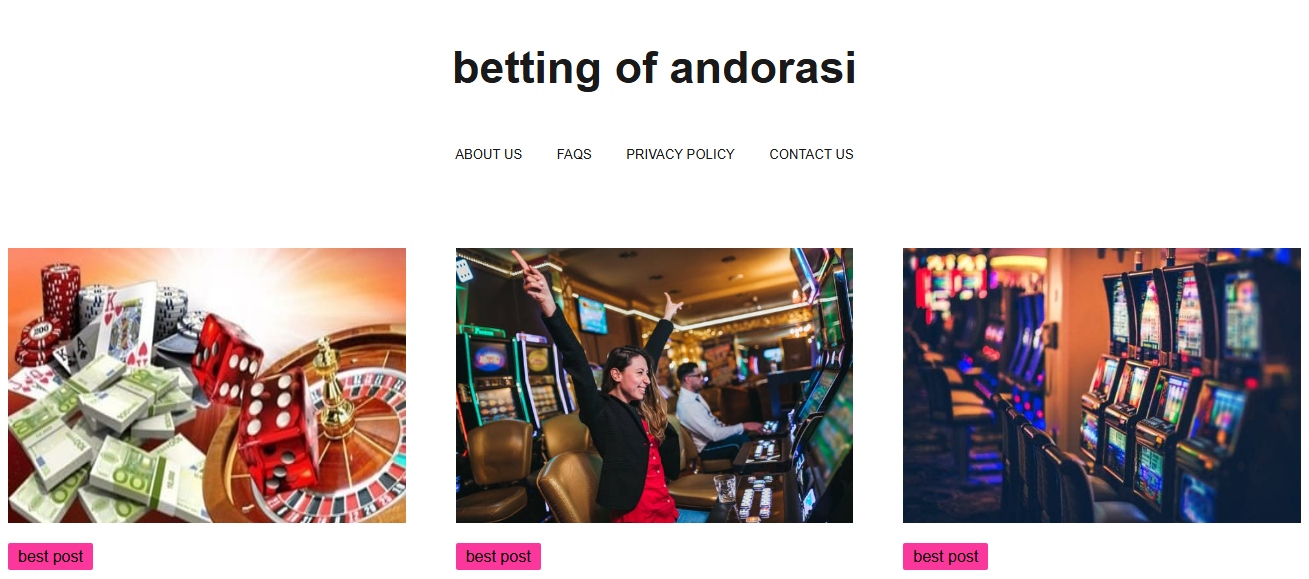This screenshot has height=579, width=1309.
Task: Open the cheering woman casino image
Action: pos(654,385)
